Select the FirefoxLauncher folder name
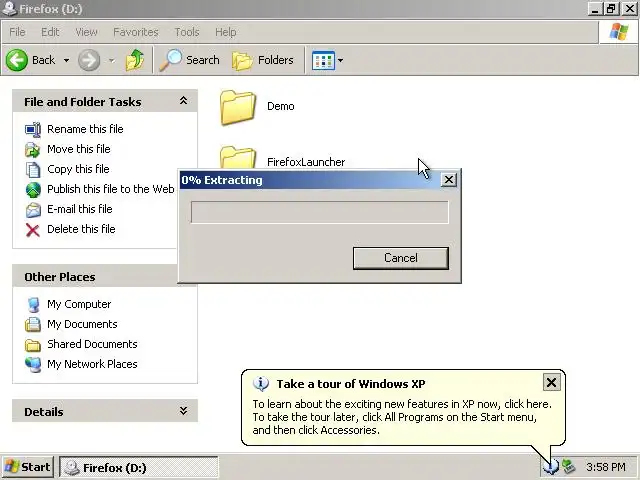This screenshot has width=640, height=480. pyautogui.click(x=306, y=162)
